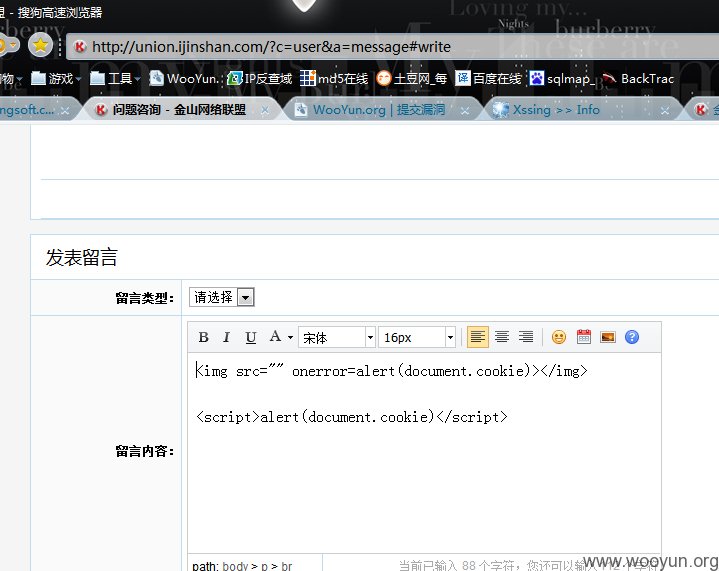Close the WooYun.org tab
The height and width of the screenshot is (571, 719).
pyautogui.click(x=465, y=111)
